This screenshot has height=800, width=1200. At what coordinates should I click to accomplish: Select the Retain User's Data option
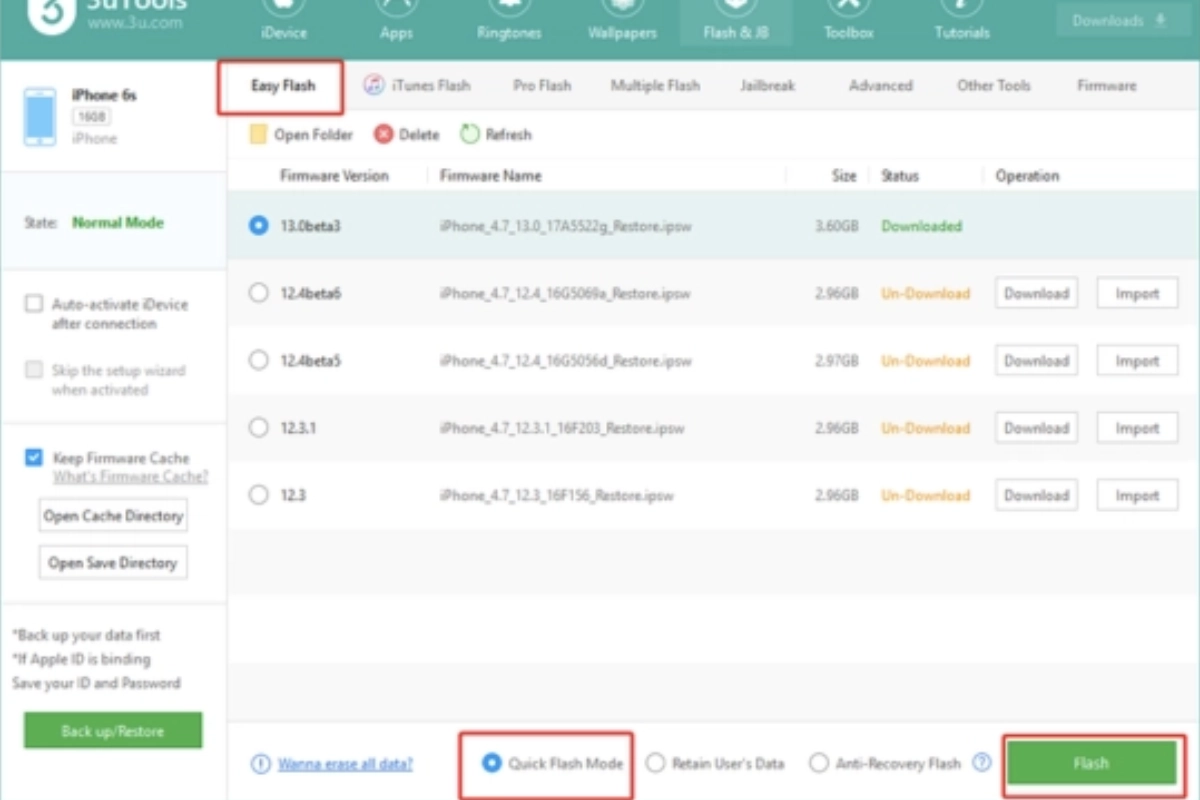click(655, 763)
